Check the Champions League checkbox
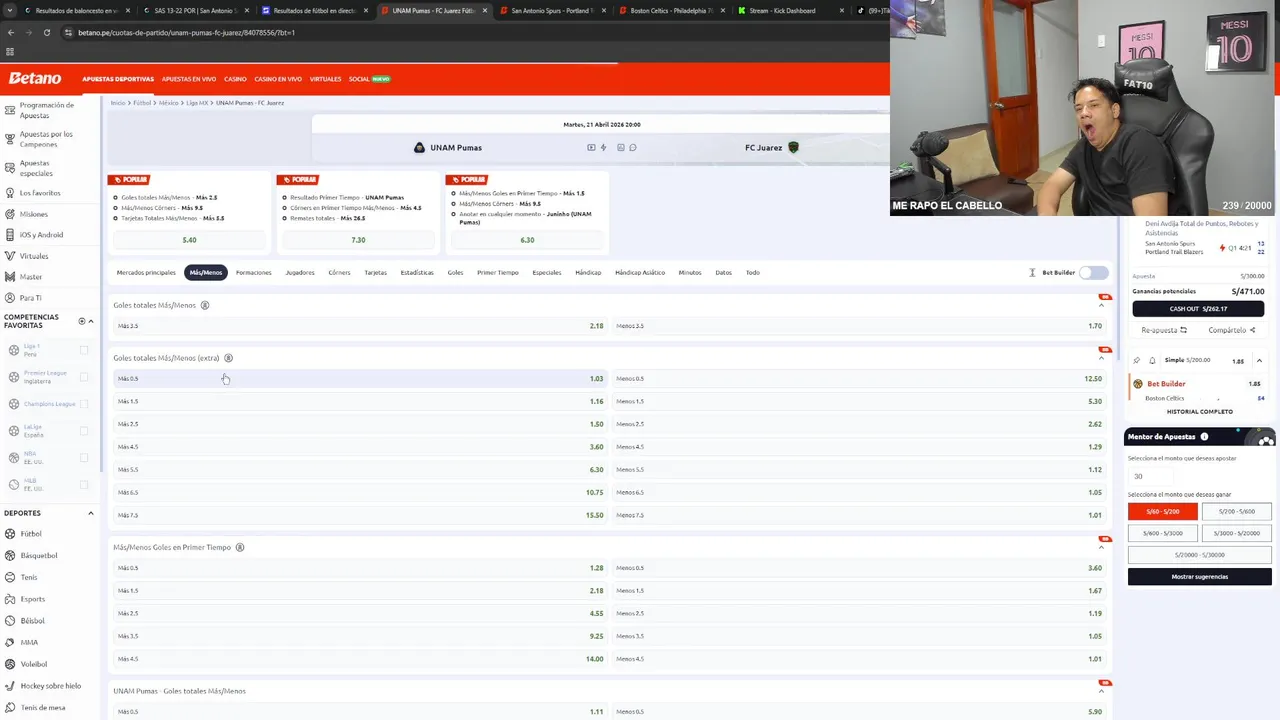Screen dimensions: 1280x720 click(84, 404)
